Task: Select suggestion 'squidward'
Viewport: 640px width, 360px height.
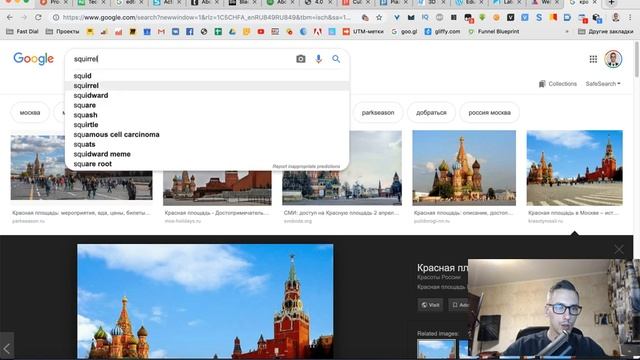Action: tap(207, 96)
